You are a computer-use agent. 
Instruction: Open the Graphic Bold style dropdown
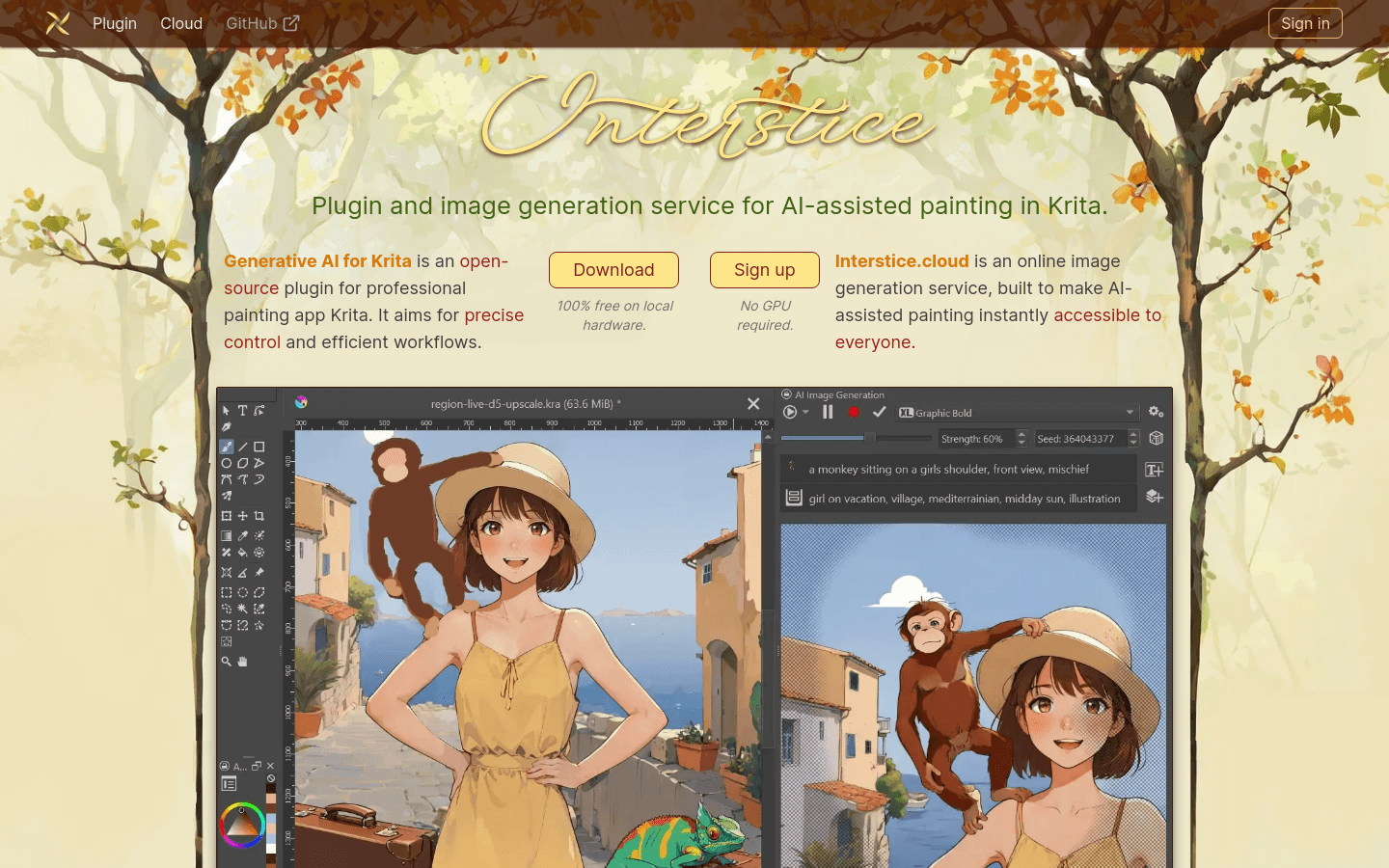pos(1018,413)
